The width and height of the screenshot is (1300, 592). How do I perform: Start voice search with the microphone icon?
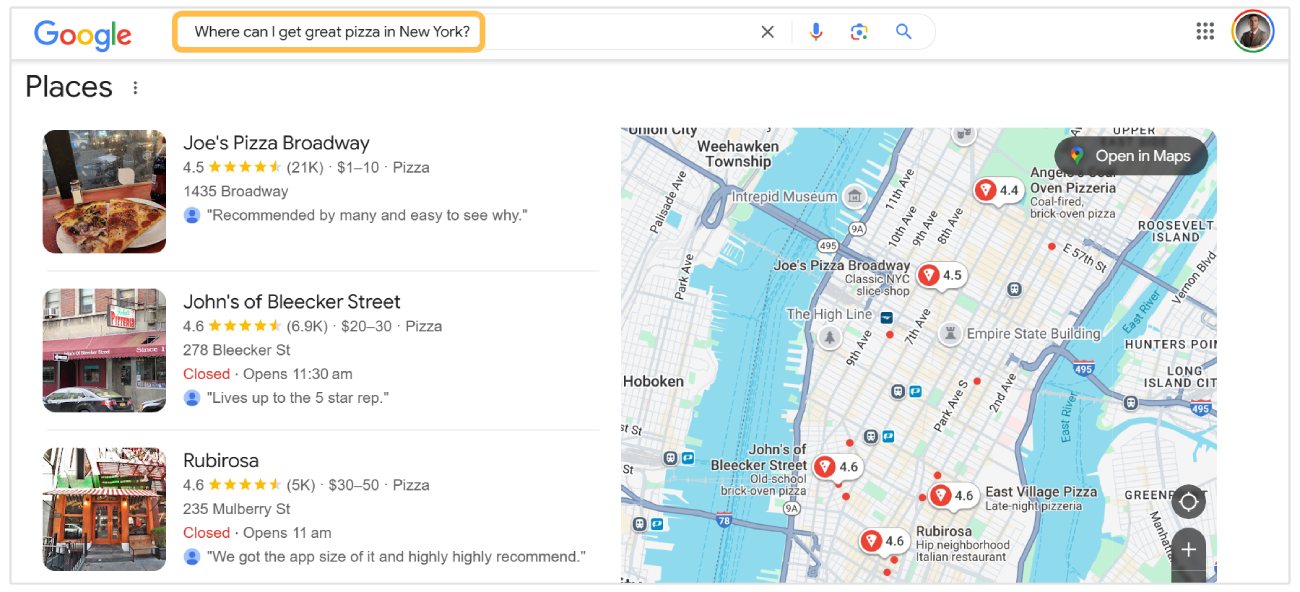pos(816,32)
